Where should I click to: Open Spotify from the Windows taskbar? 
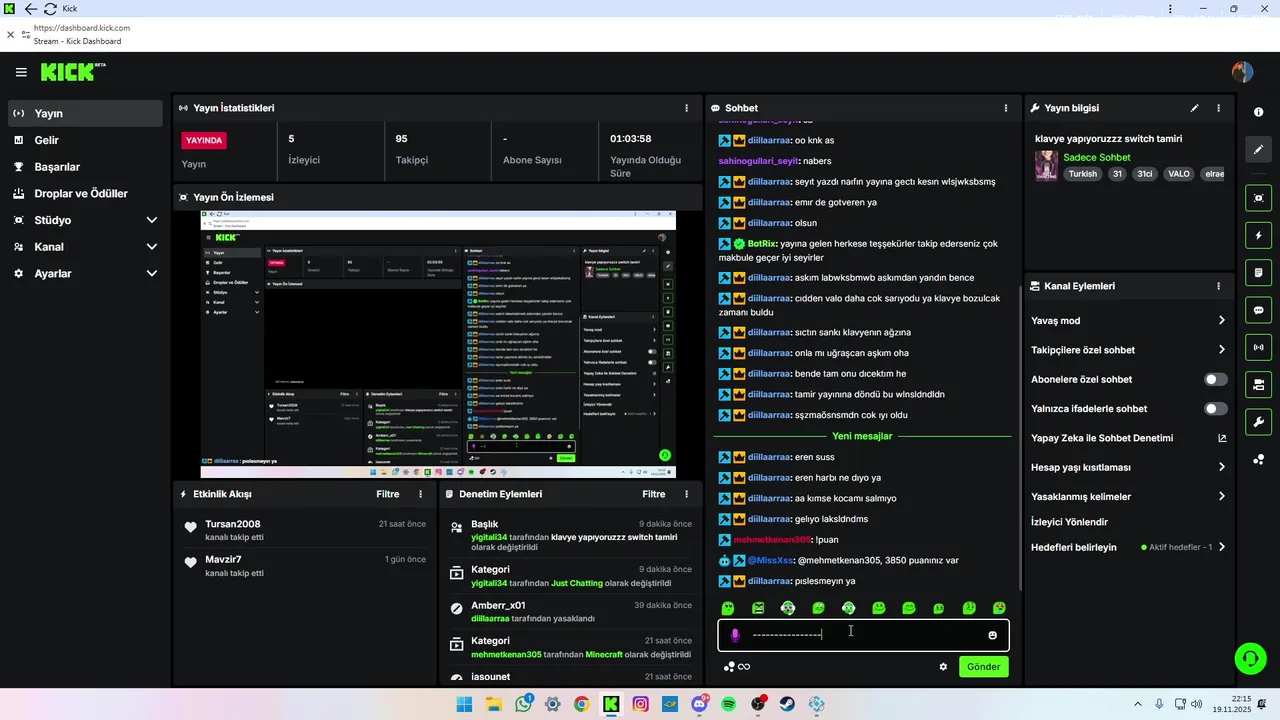click(729, 705)
